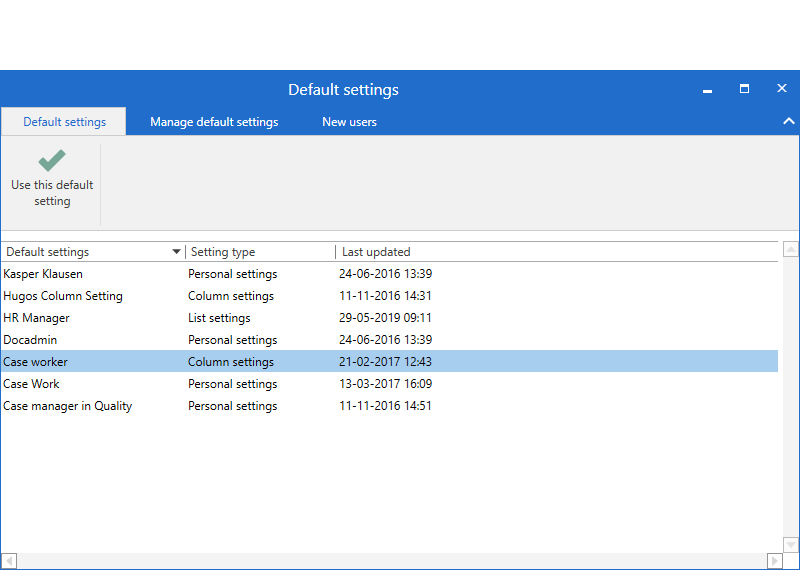Select the Case manager in Quality row

[x=68, y=406]
